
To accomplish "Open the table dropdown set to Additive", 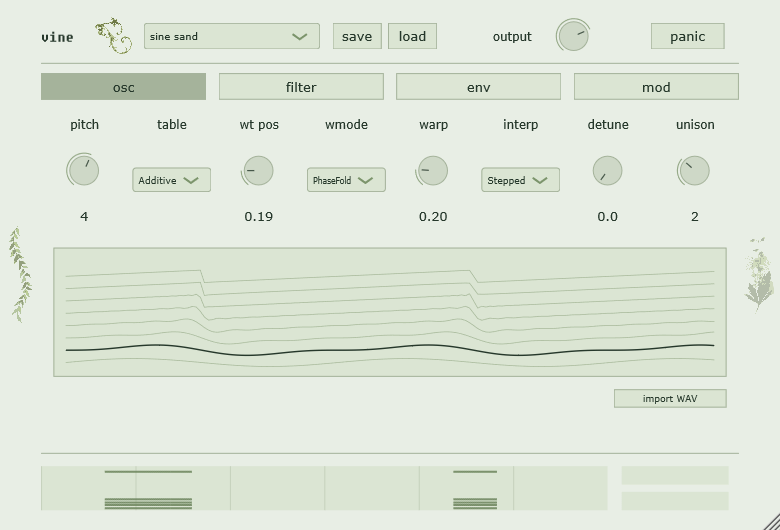I will [172, 180].
